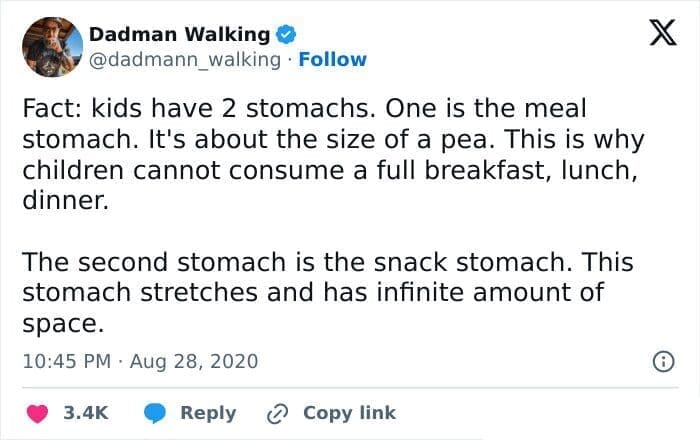The width and height of the screenshot is (700, 440).
Task: Click the word 'dinner.' in the tweet
Action: (x=56, y=199)
